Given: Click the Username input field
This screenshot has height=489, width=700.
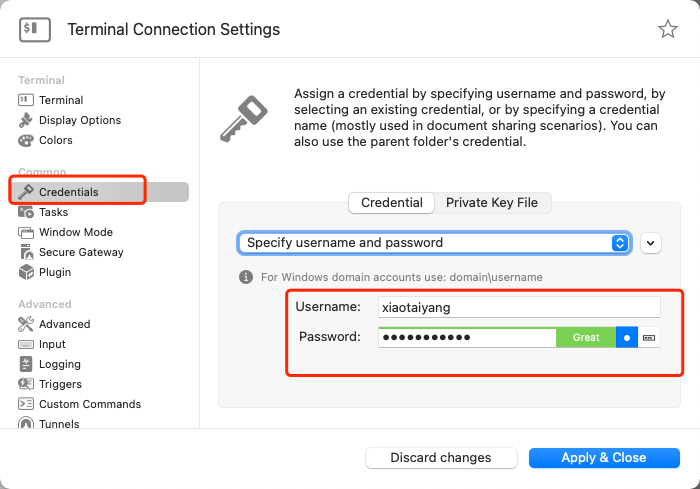Looking at the screenshot, I should click(519, 308).
